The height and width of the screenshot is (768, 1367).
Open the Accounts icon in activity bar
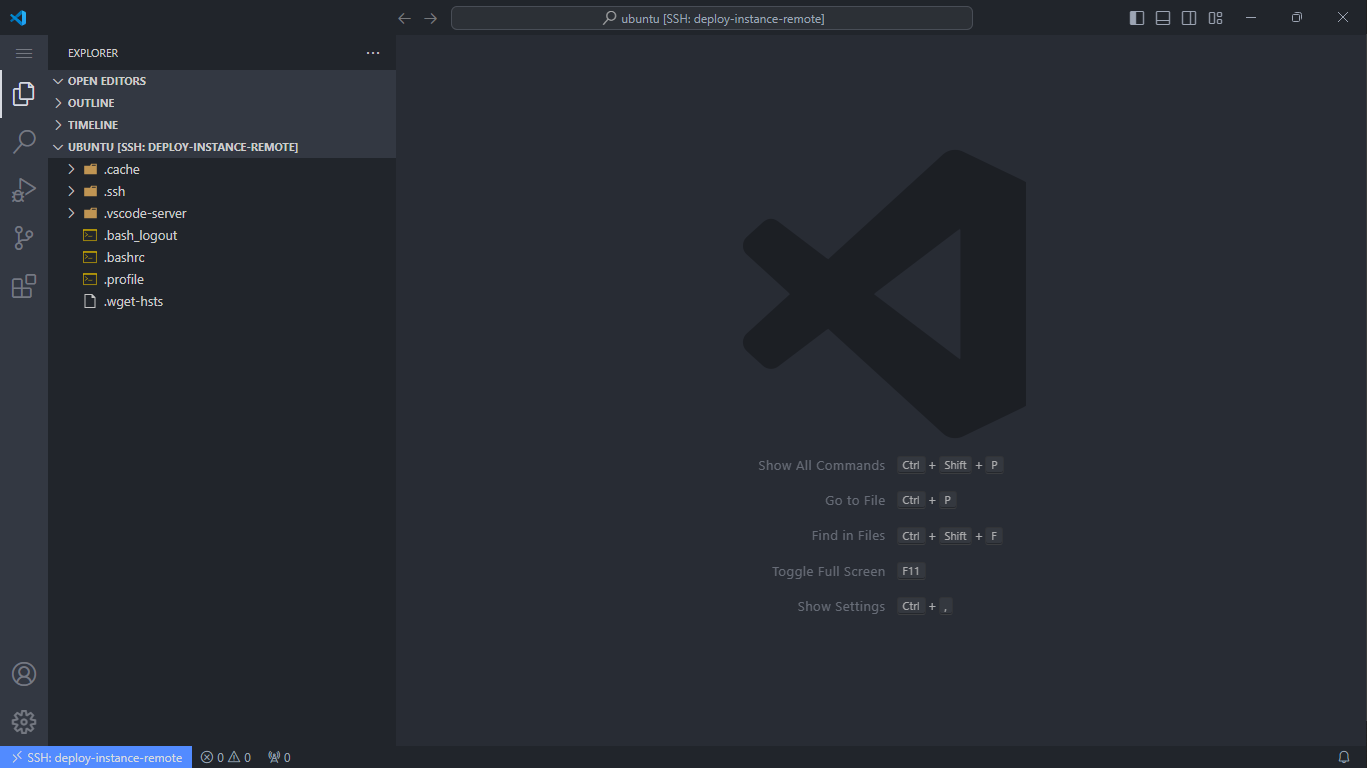[24, 674]
